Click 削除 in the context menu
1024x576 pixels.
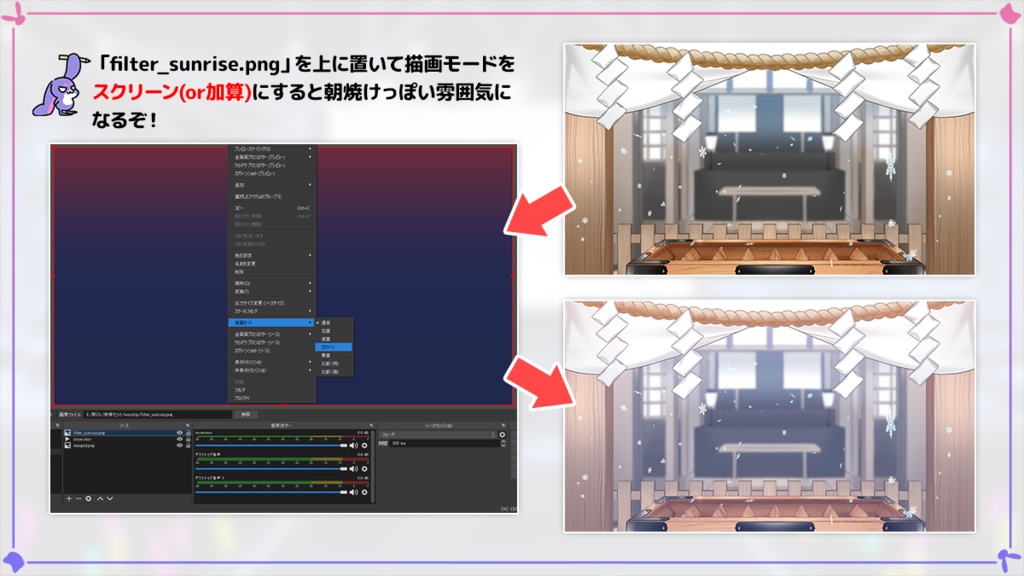tap(272, 271)
